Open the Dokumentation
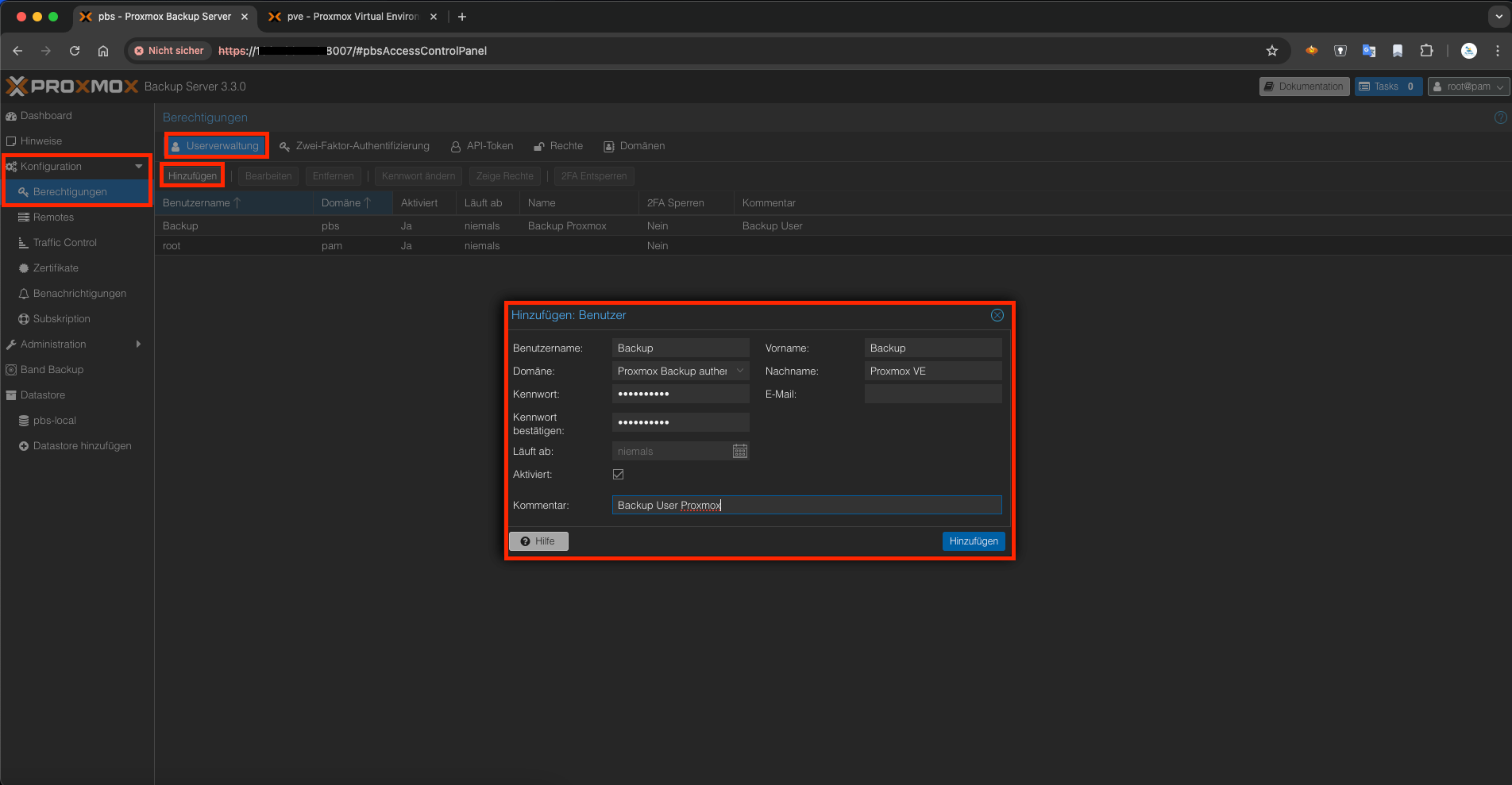 pyautogui.click(x=1303, y=86)
